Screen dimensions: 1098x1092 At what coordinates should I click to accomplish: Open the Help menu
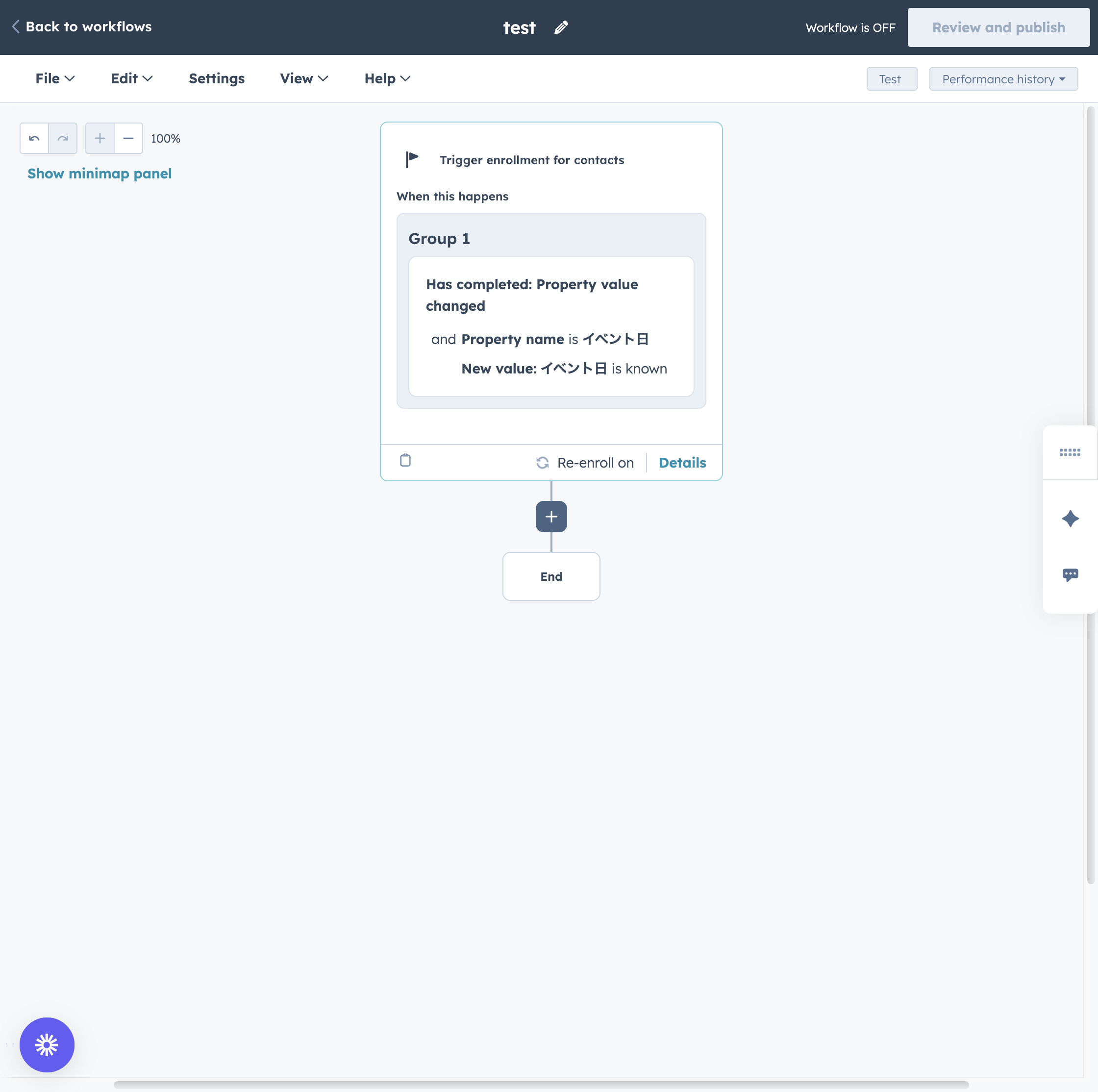(x=387, y=78)
